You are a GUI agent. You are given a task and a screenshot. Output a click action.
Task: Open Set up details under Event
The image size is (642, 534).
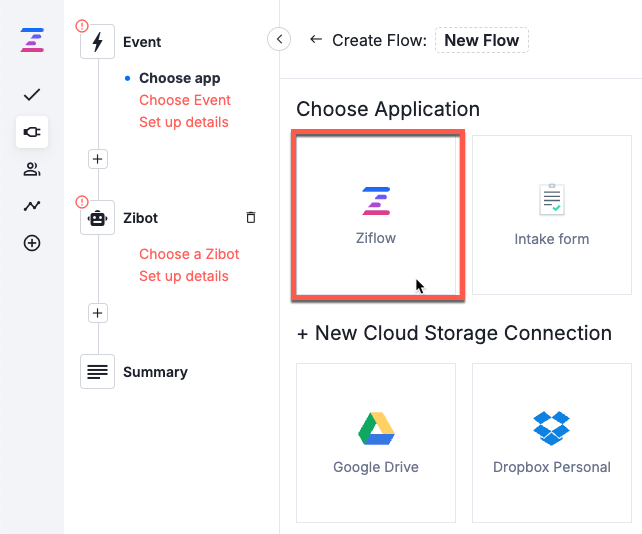click(x=184, y=122)
